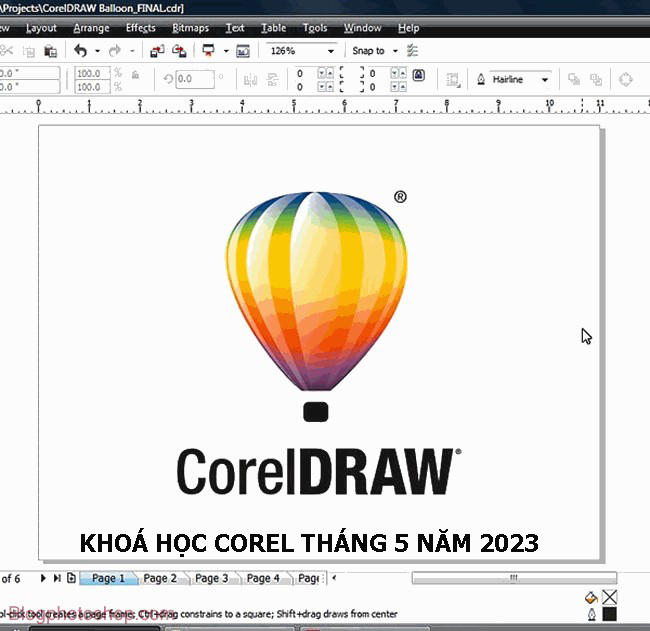Select the KHOÁ HỌC COREL THÁNG 5 NĂM 2023 text
Viewport: 650px width, 631px height.
coord(309,543)
